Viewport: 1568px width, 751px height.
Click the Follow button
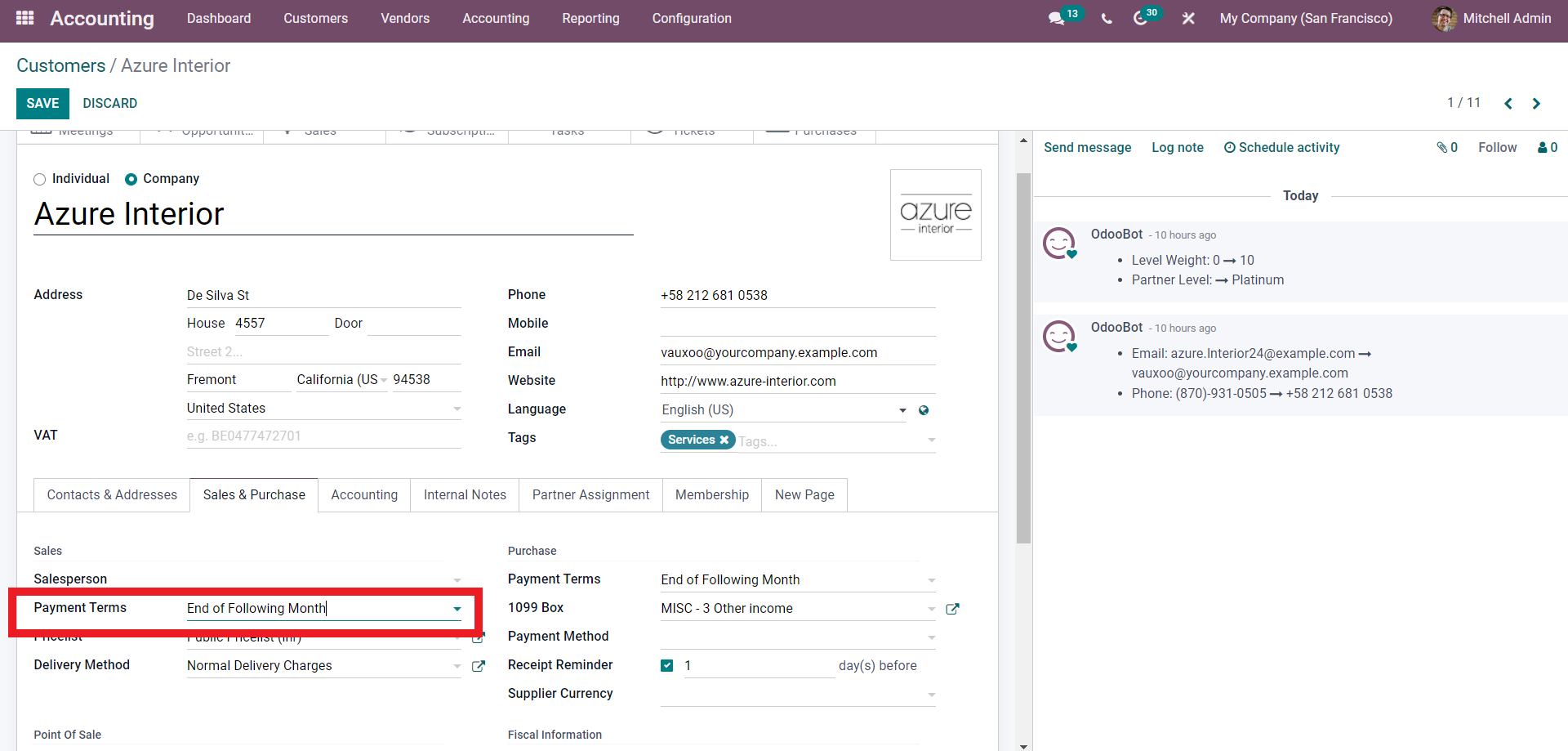pos(1497,148)
